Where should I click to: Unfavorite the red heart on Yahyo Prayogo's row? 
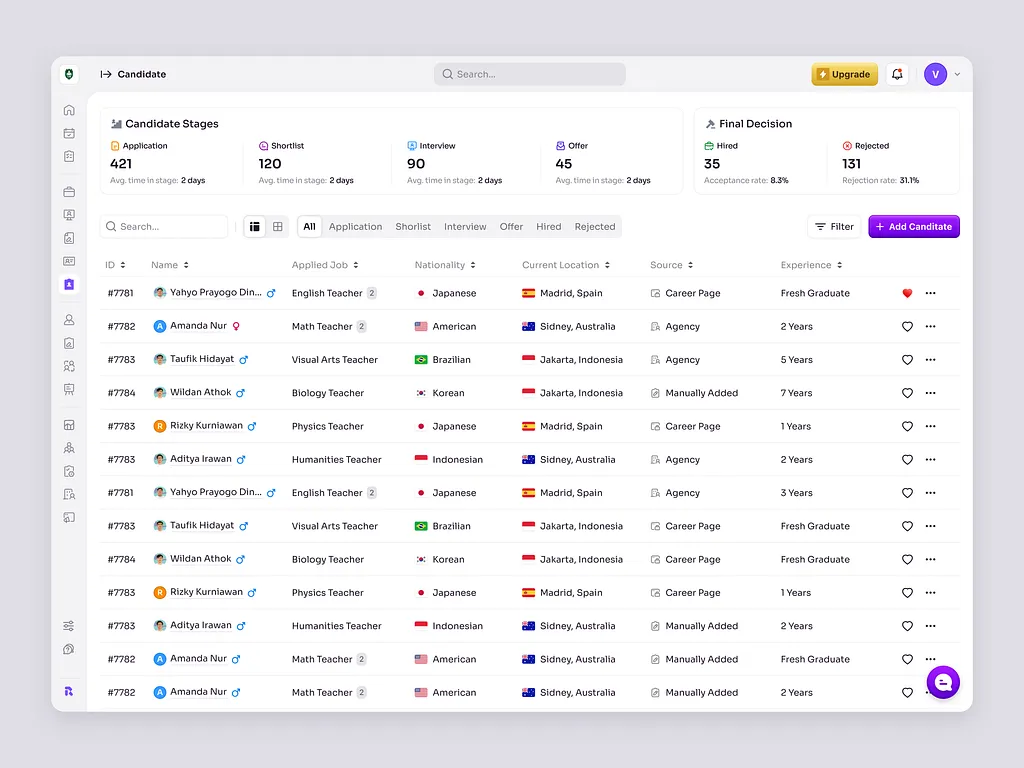click(x=907, y=292)
